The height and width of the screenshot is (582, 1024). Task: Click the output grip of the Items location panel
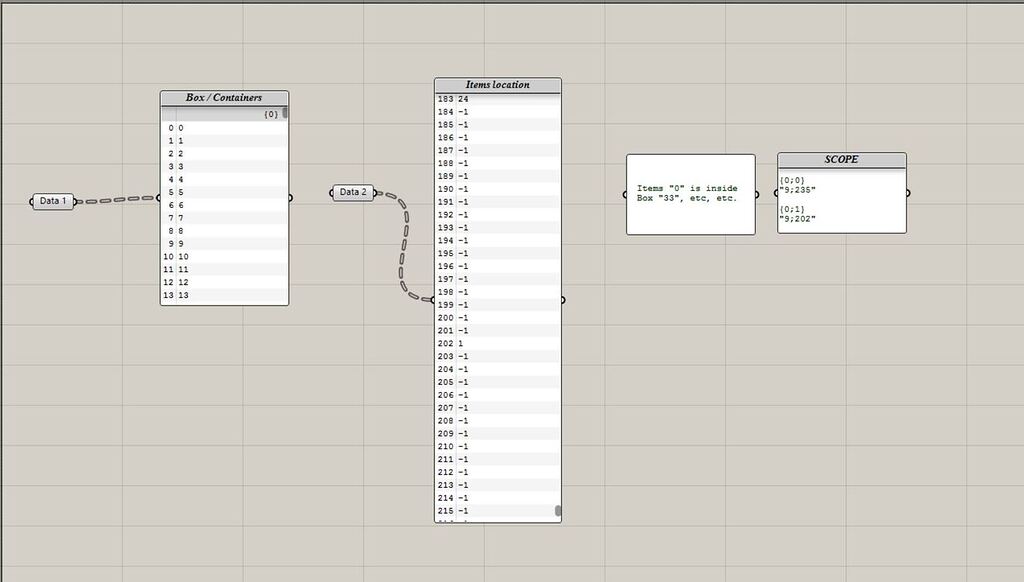coord(564,298)
